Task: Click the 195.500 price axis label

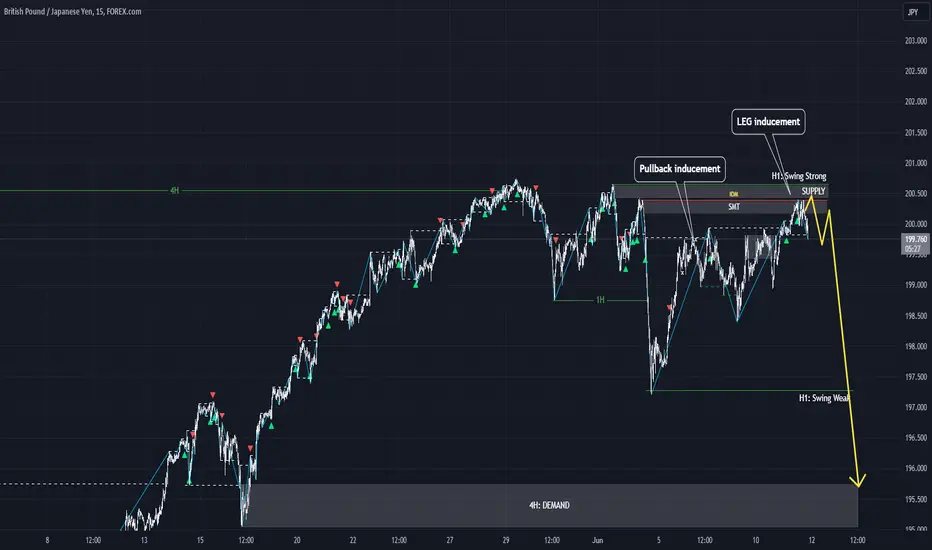Action: (915, 499)
